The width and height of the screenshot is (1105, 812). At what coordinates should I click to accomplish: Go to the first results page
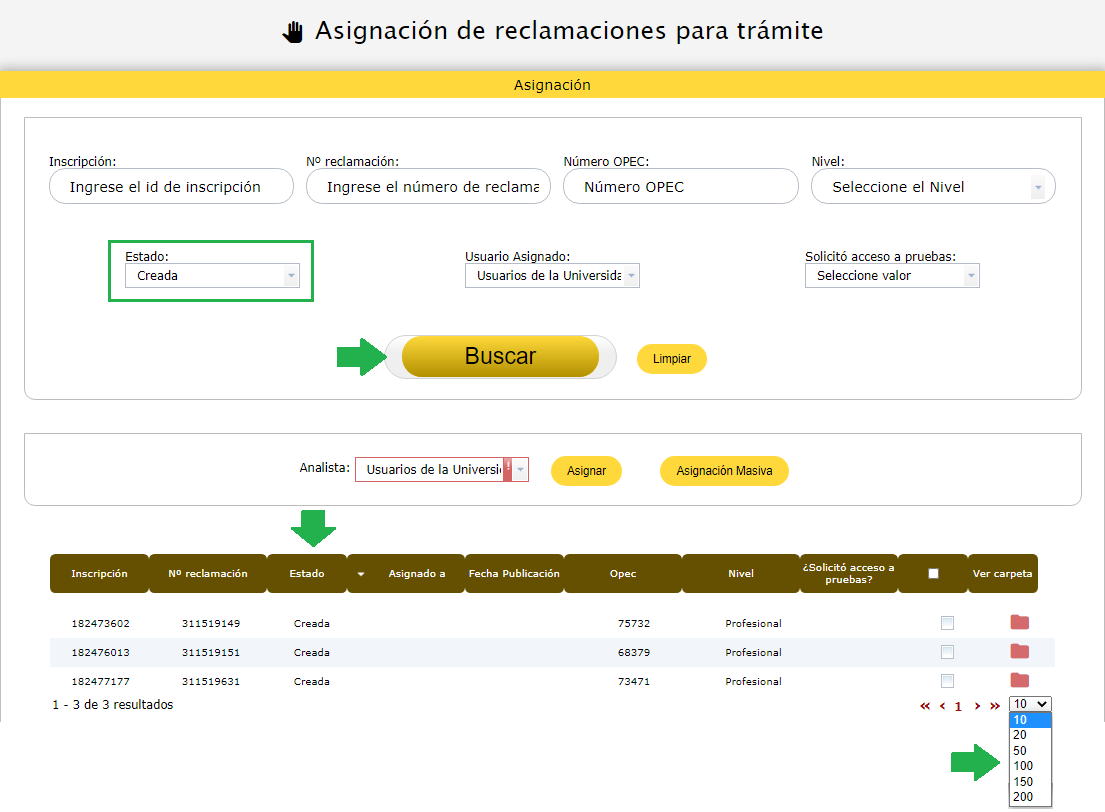(x=925, y=706)
